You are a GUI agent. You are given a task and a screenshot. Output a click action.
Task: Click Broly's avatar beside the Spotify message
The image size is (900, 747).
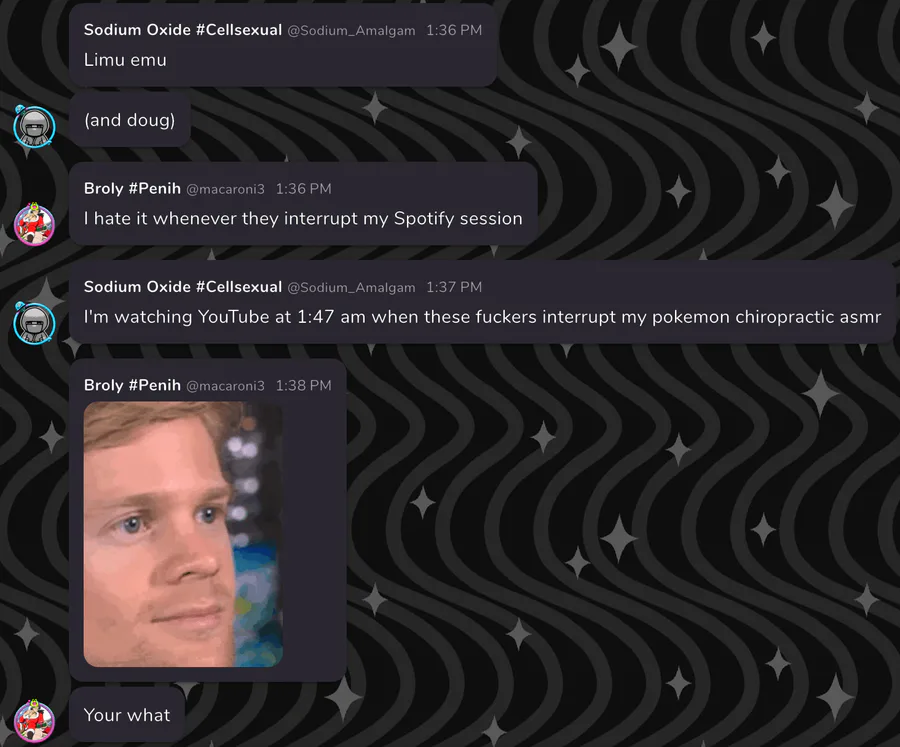[34, 224]
